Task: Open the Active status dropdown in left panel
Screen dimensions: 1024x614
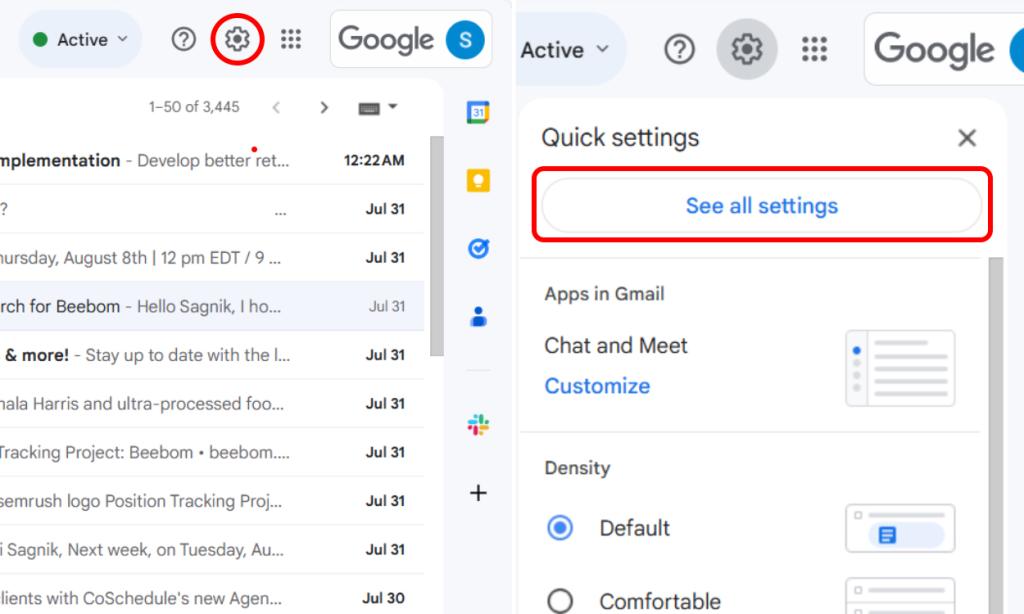Action: 80,39
